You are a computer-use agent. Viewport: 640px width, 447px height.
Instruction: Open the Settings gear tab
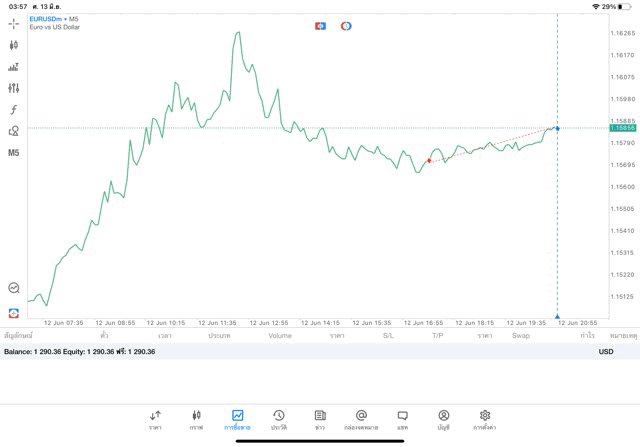pos(485,419)
